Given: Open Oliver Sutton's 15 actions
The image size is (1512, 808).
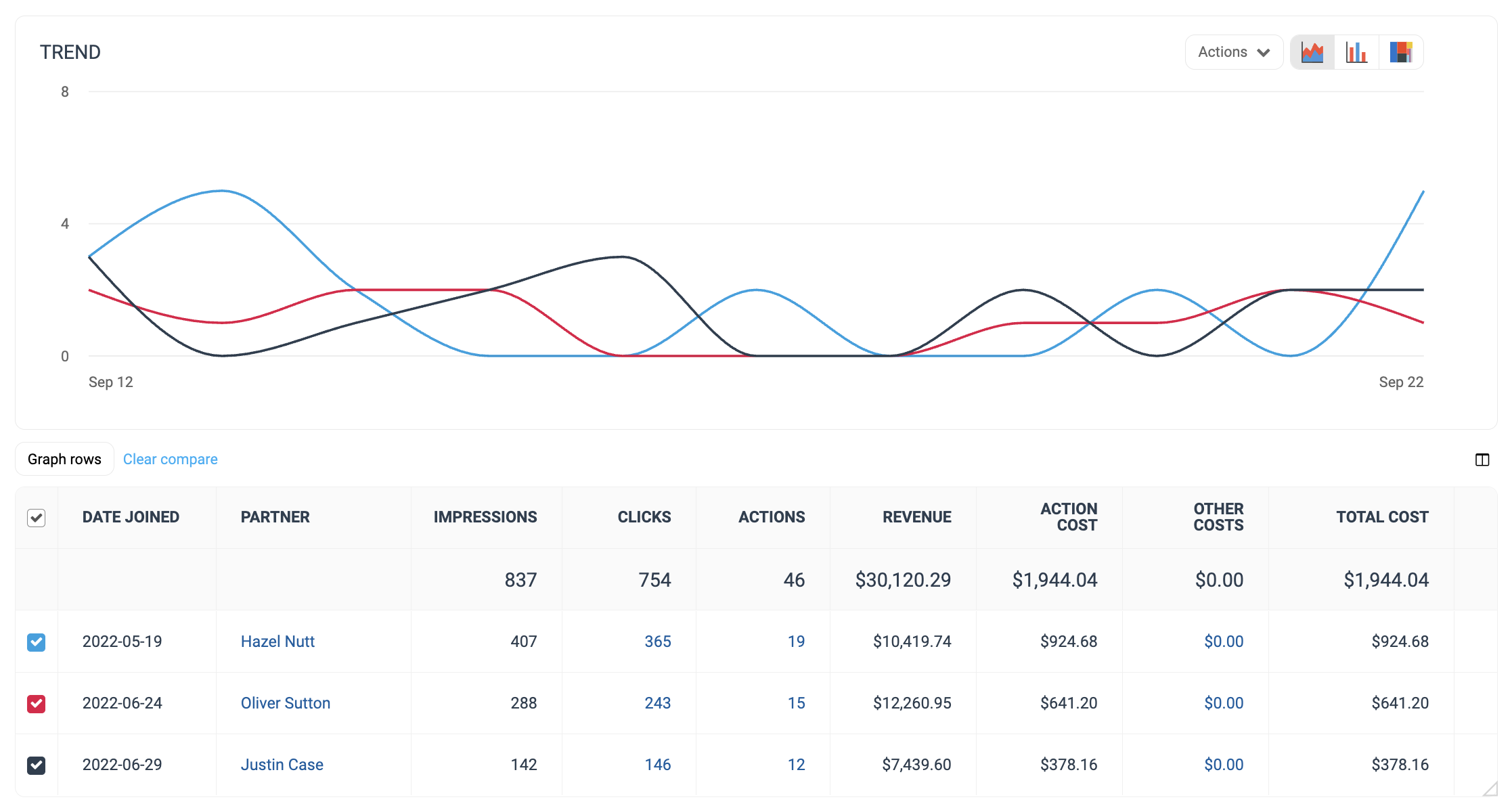Looking at the screenshot, I should pos(797,703).
